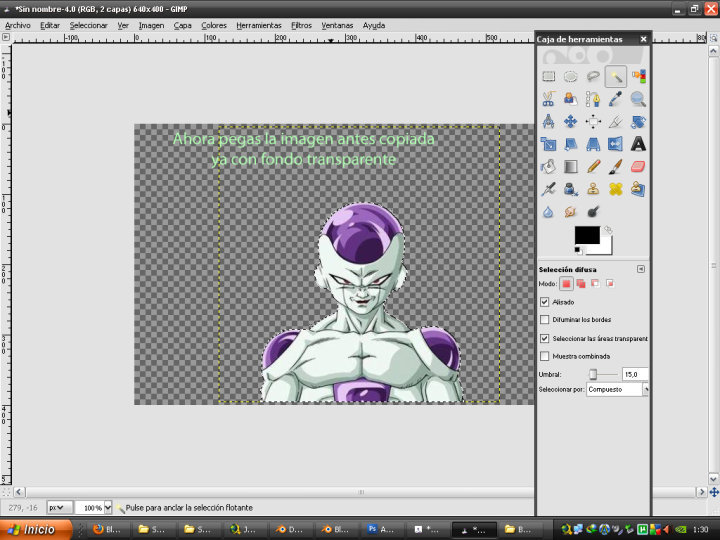Select the Crop tool

(616, 121)
